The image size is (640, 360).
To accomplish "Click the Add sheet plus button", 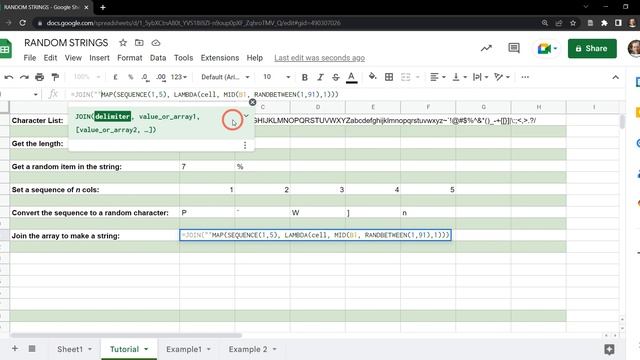I will [x=15, y=349].
